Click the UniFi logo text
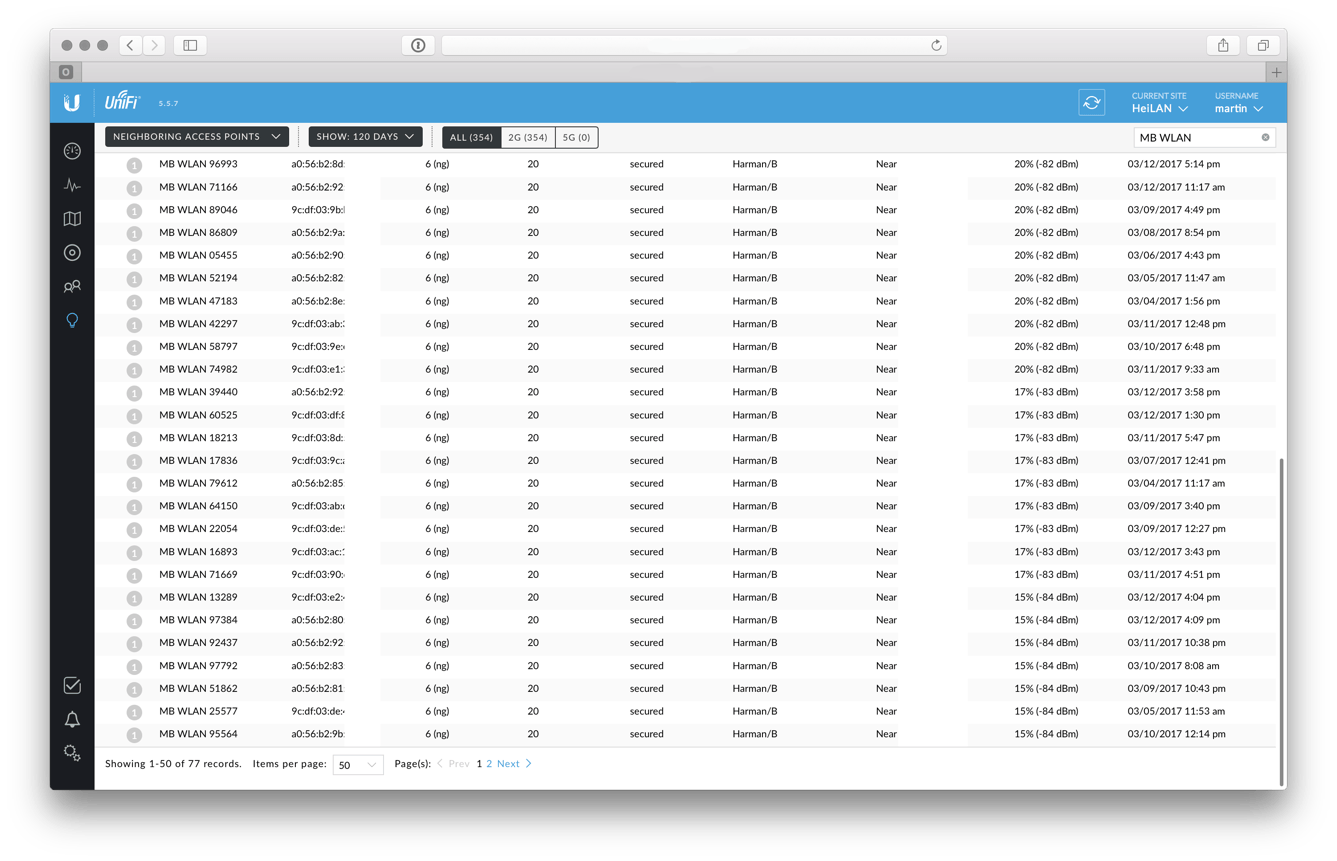Viewport: 1337px width, 861px height. point(122,101)
